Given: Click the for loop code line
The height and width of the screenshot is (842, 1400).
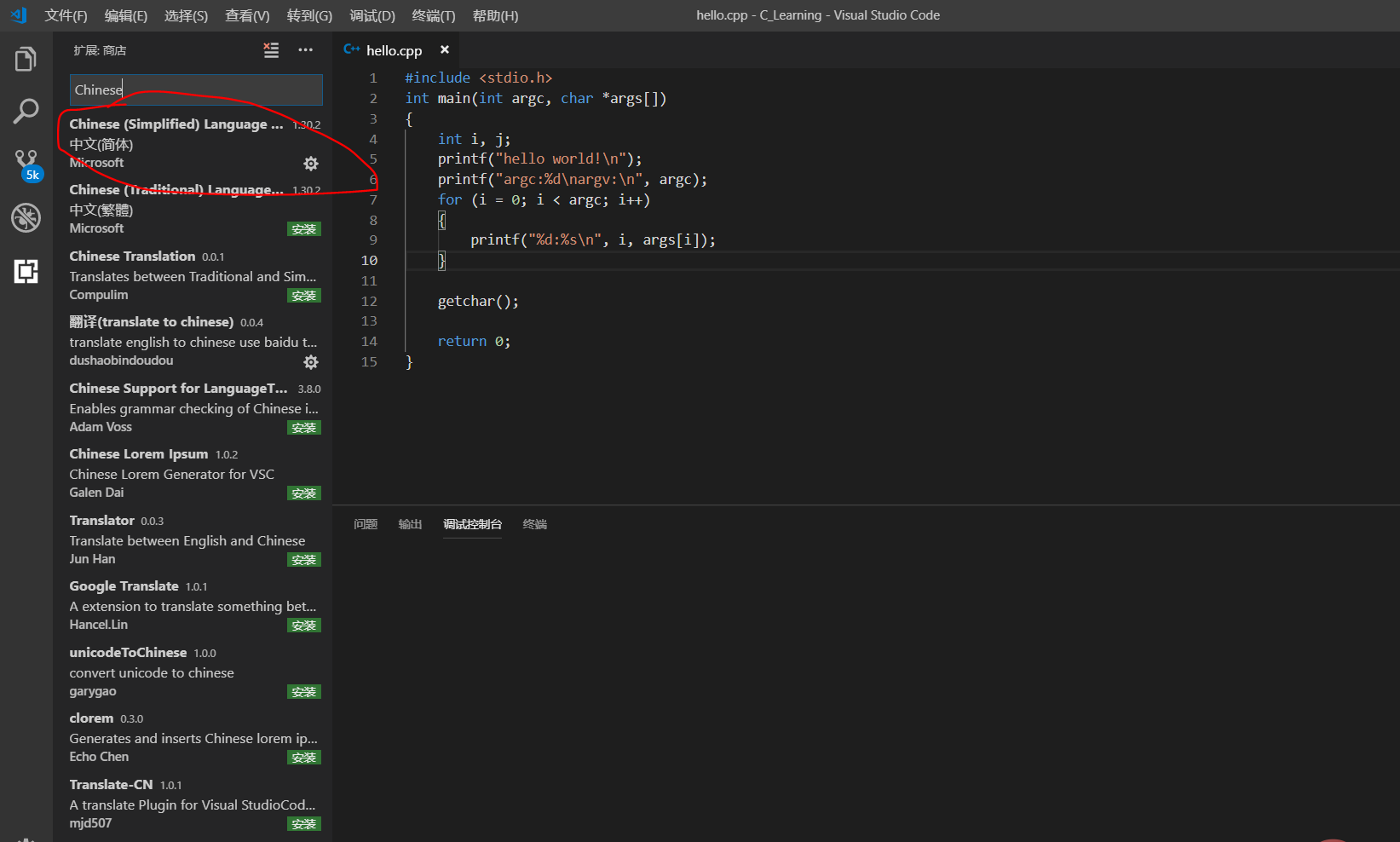Looking at the screenshot, I should (544, 199).
